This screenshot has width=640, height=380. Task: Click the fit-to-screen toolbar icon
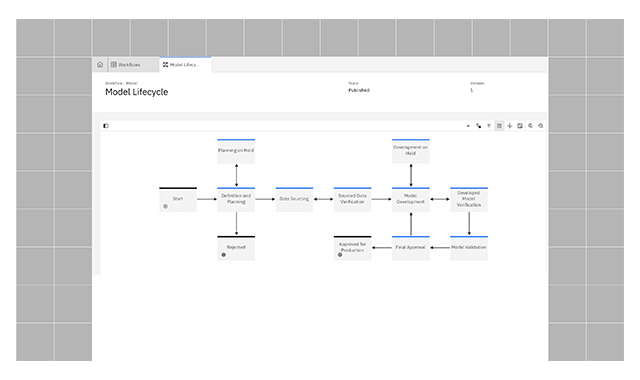520,126
